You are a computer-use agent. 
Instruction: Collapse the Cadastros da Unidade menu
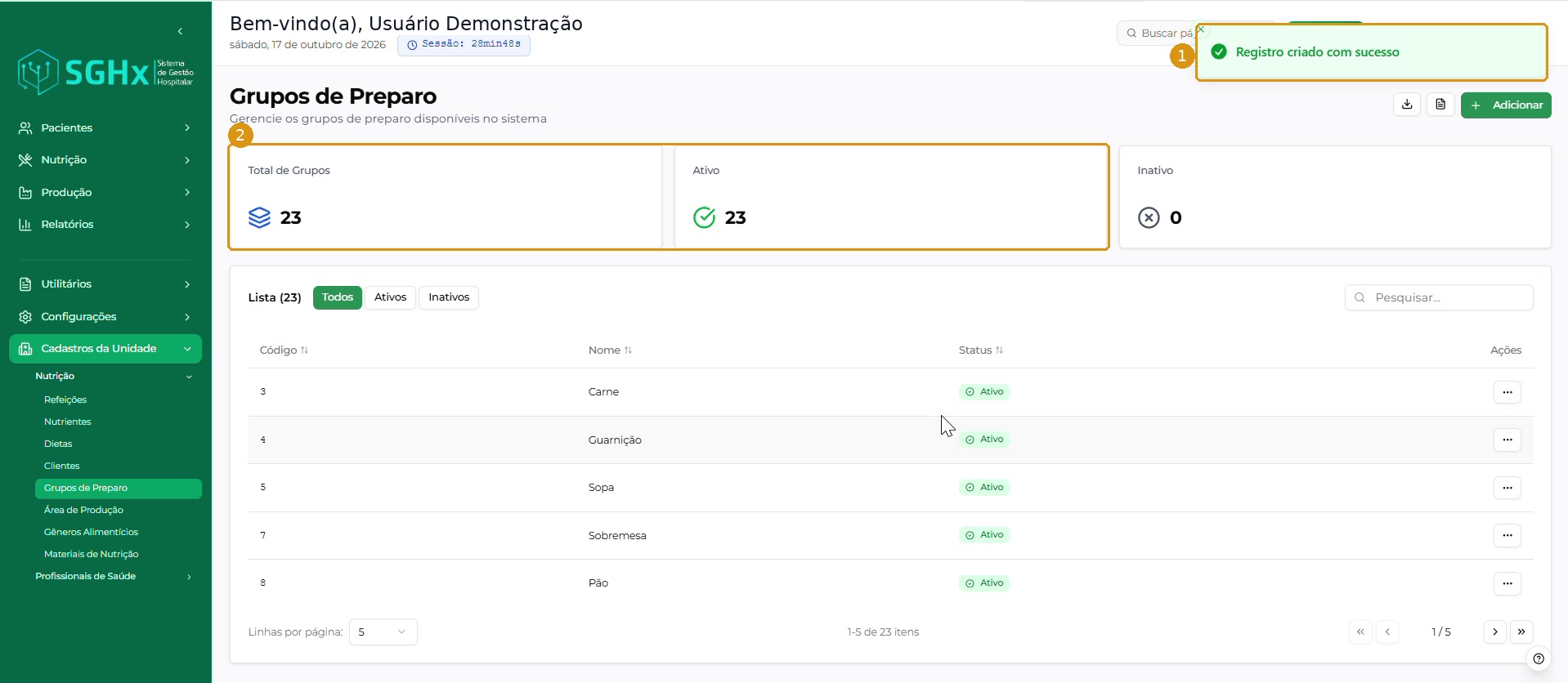(105, 349)
